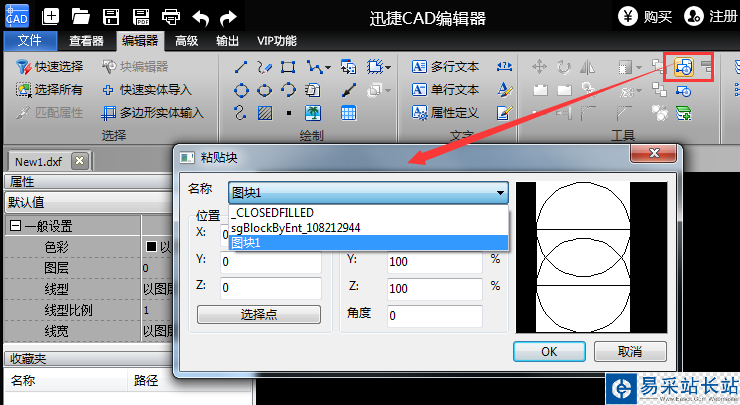Click the Y position input field
This screenshot has height=405, width=740.
point(271,262)
